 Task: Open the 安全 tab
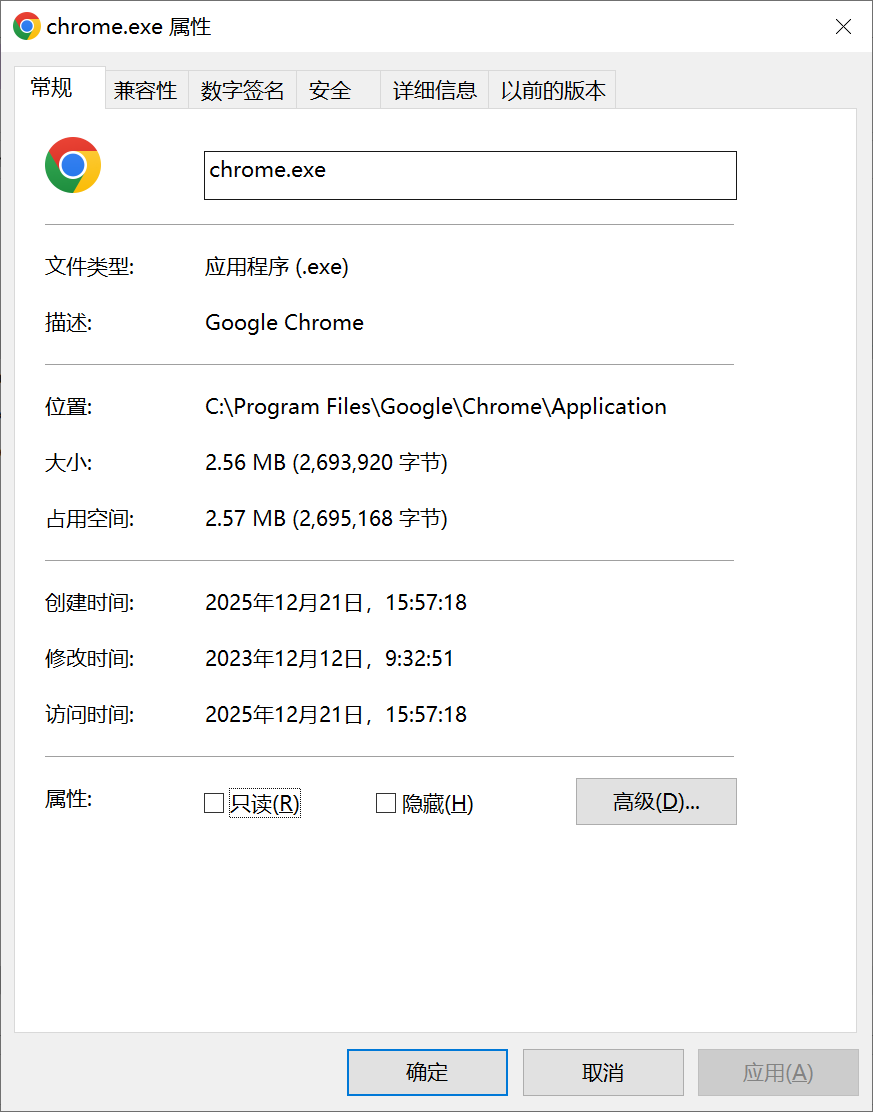329,89
